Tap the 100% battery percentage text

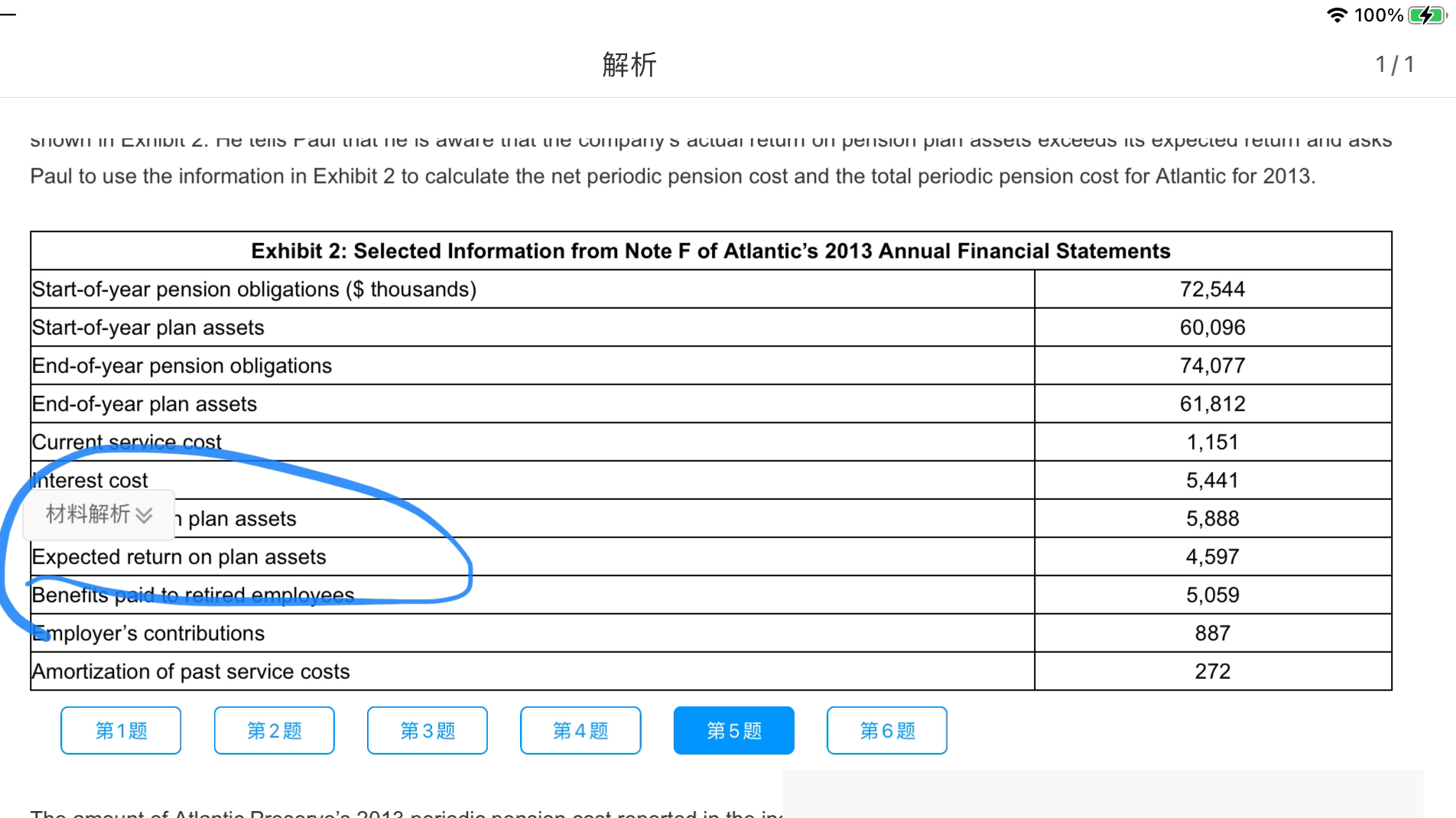coord(1378,15)
